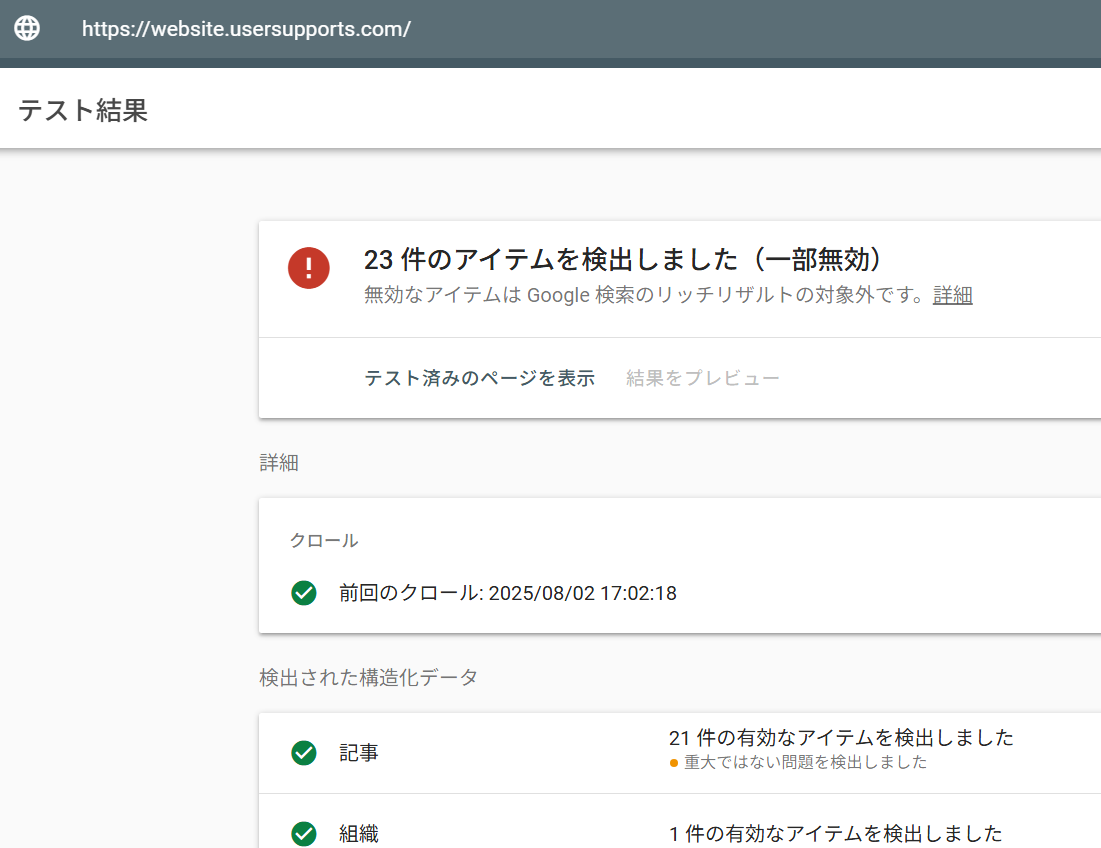Click 21 件の有効なアイテムを検出しました text
This screenshot has height=848, width=1101.
pyautogui.click(x=841, y=738)
